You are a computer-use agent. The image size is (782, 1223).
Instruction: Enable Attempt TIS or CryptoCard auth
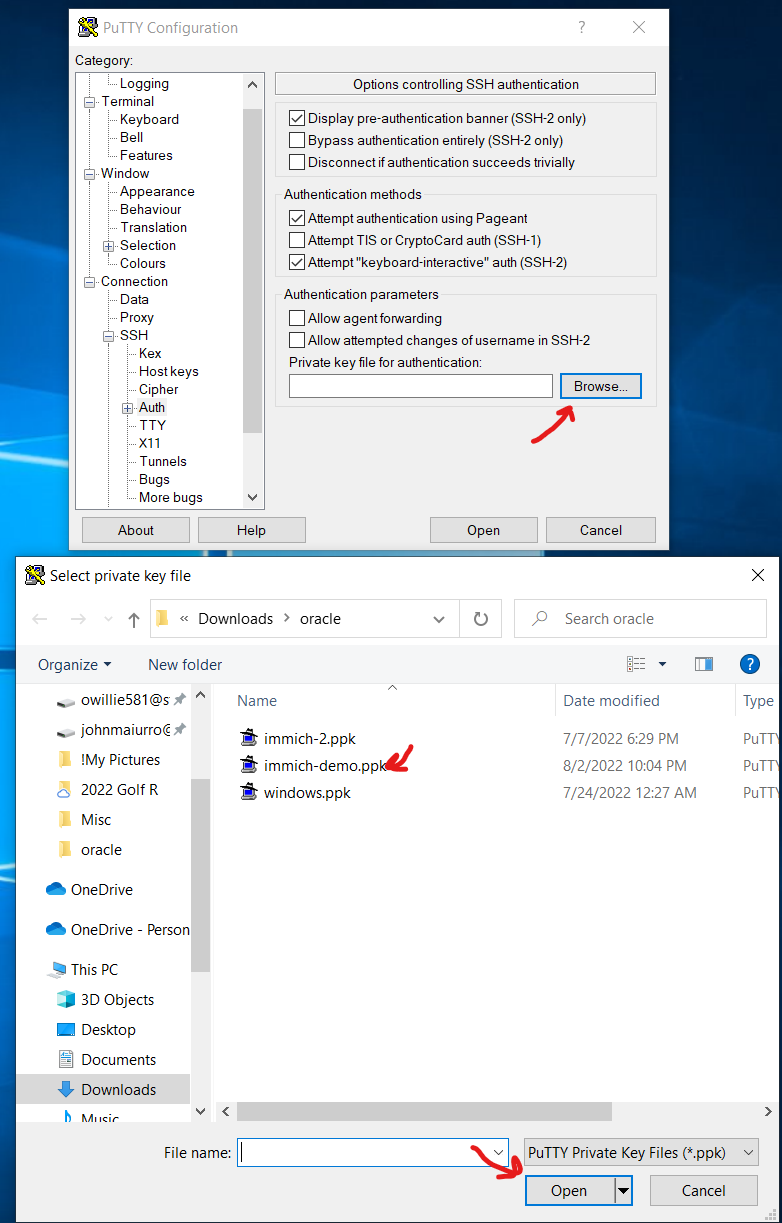pyautogui.click(x=297, y=240)
